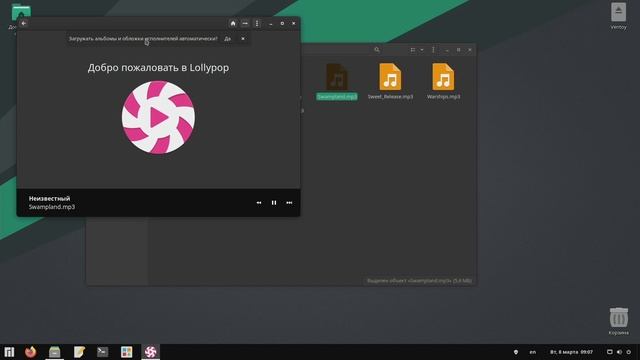Toggle the file manager list/grid view
Viewport: 640px width, 360px height.
(413, 50)
